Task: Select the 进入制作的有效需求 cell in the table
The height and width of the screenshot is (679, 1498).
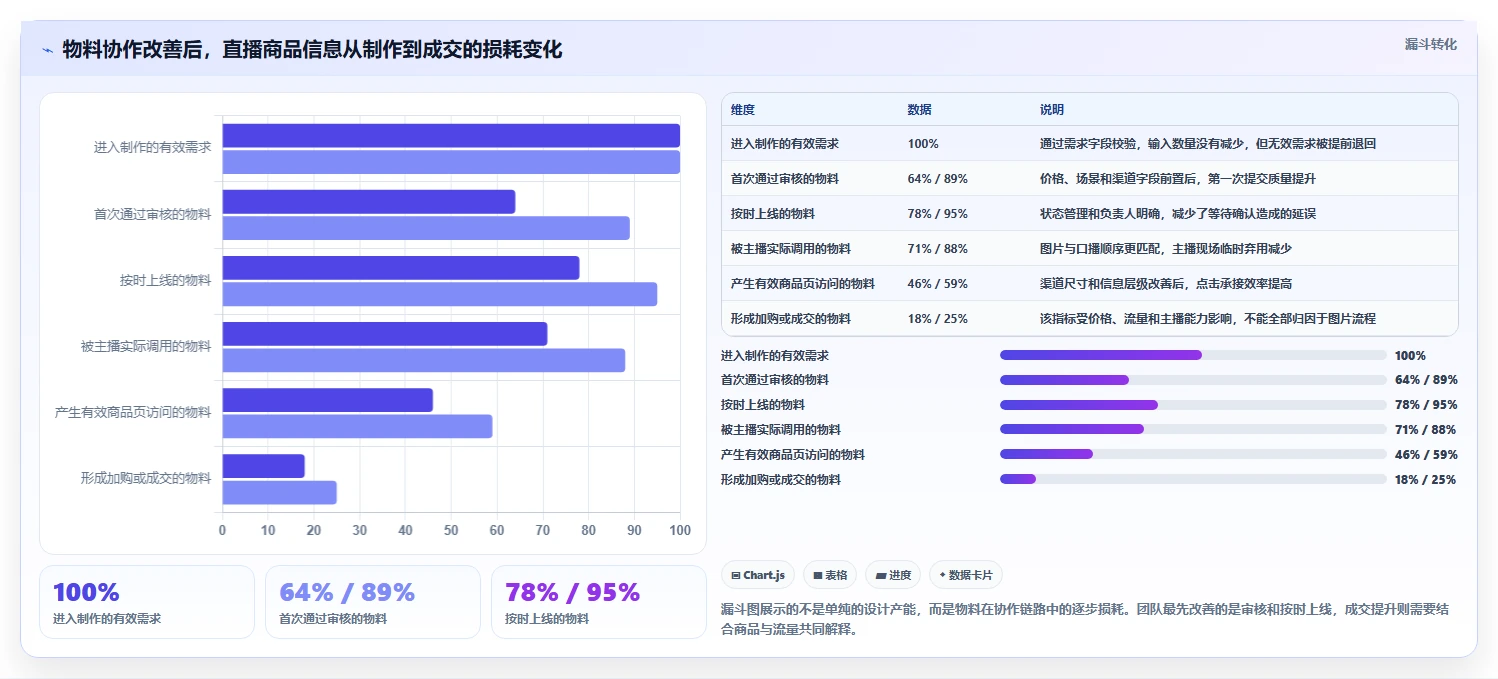Action: coord(785,144)
